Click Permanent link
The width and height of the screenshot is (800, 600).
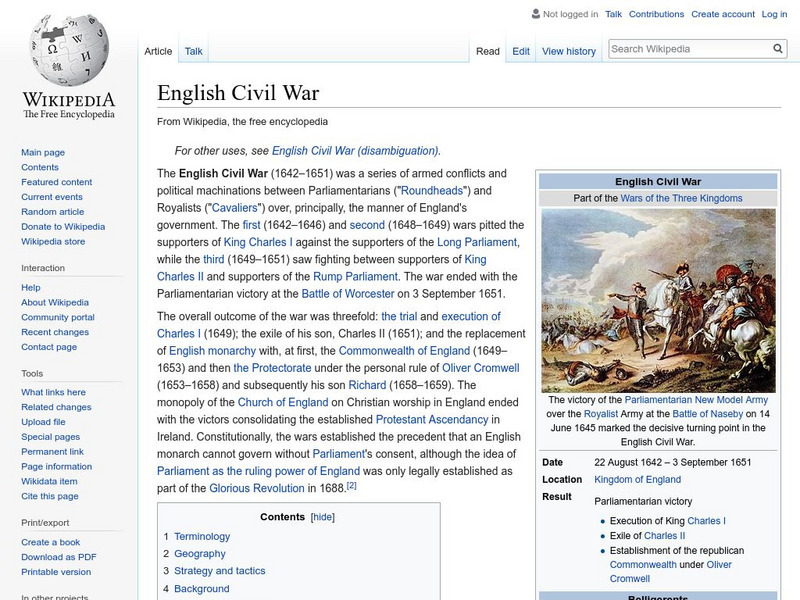tap(53, 452)
